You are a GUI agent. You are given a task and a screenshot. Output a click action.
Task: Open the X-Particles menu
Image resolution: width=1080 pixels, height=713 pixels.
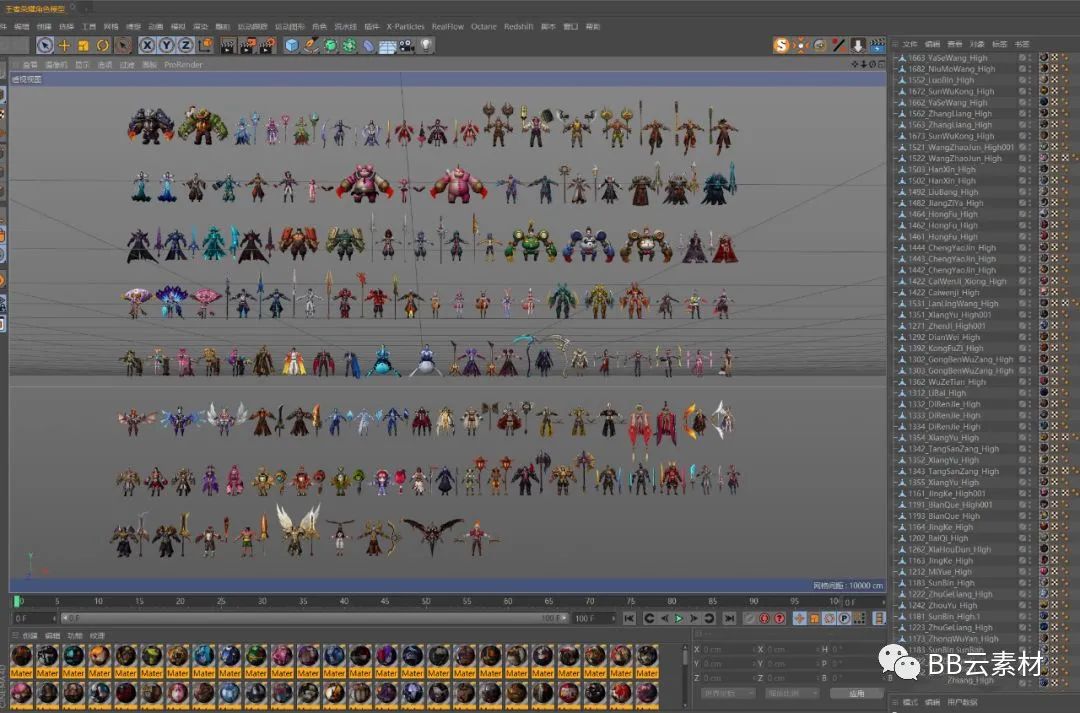tap(405, 27)
